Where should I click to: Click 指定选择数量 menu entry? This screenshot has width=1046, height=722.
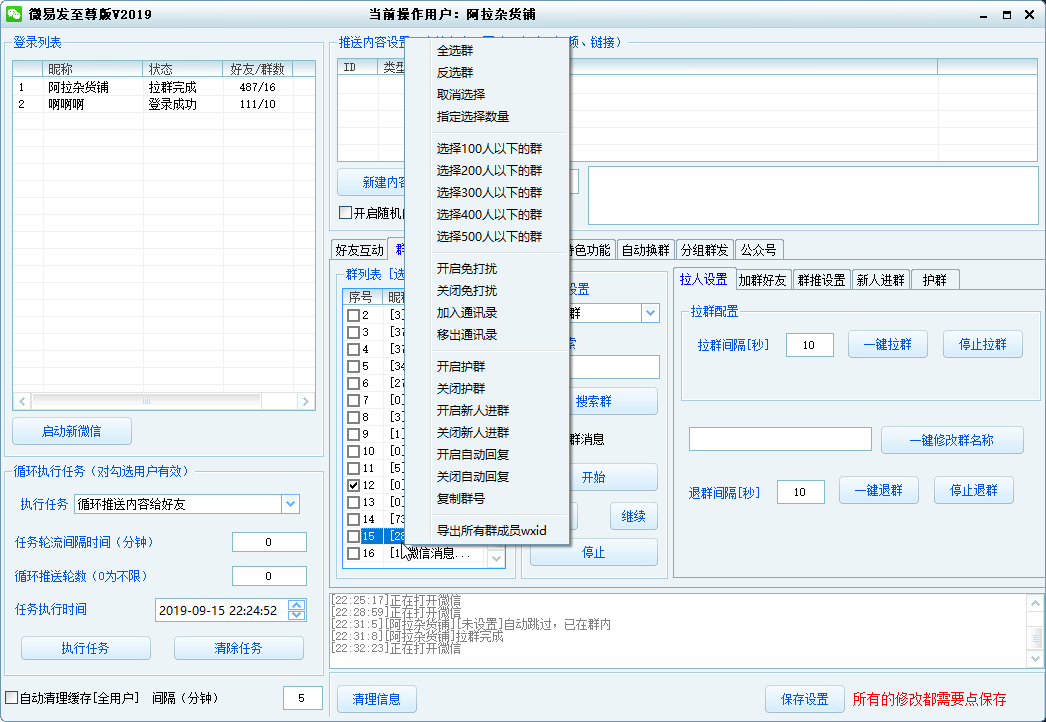pyautogui.click(x=473, y=116)
